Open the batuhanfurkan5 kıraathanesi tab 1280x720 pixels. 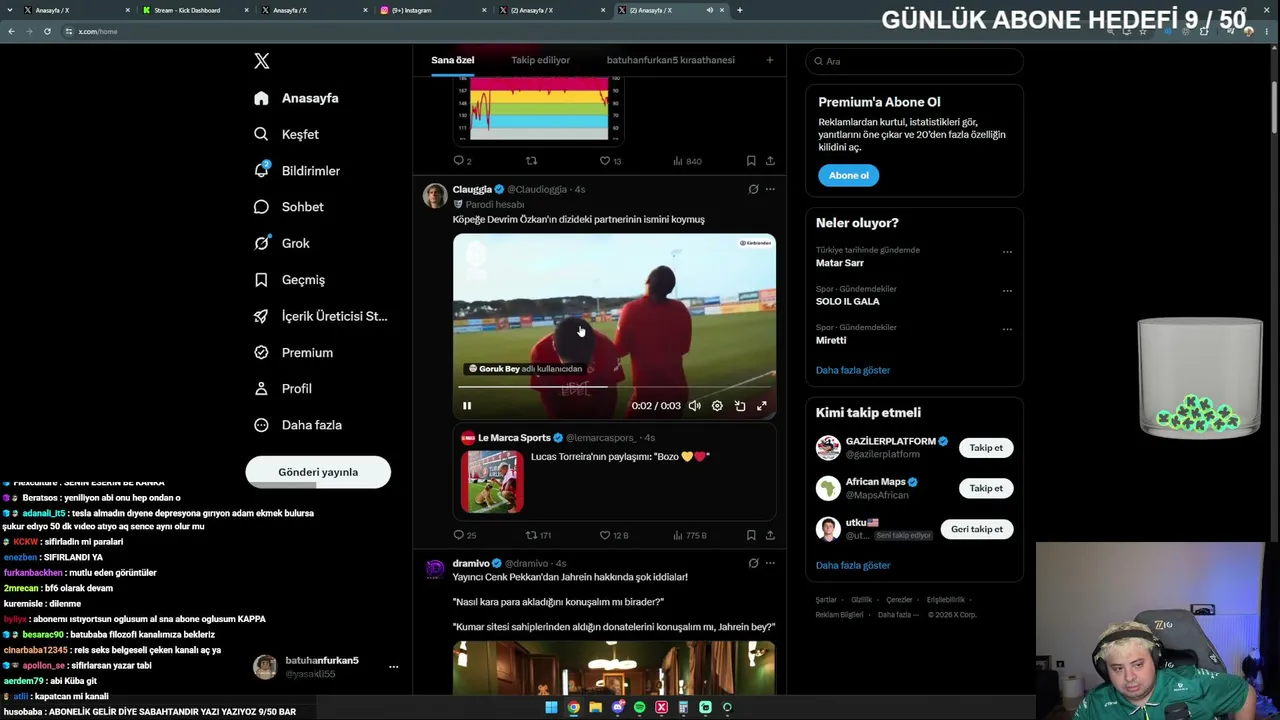(x=670, y=60)
